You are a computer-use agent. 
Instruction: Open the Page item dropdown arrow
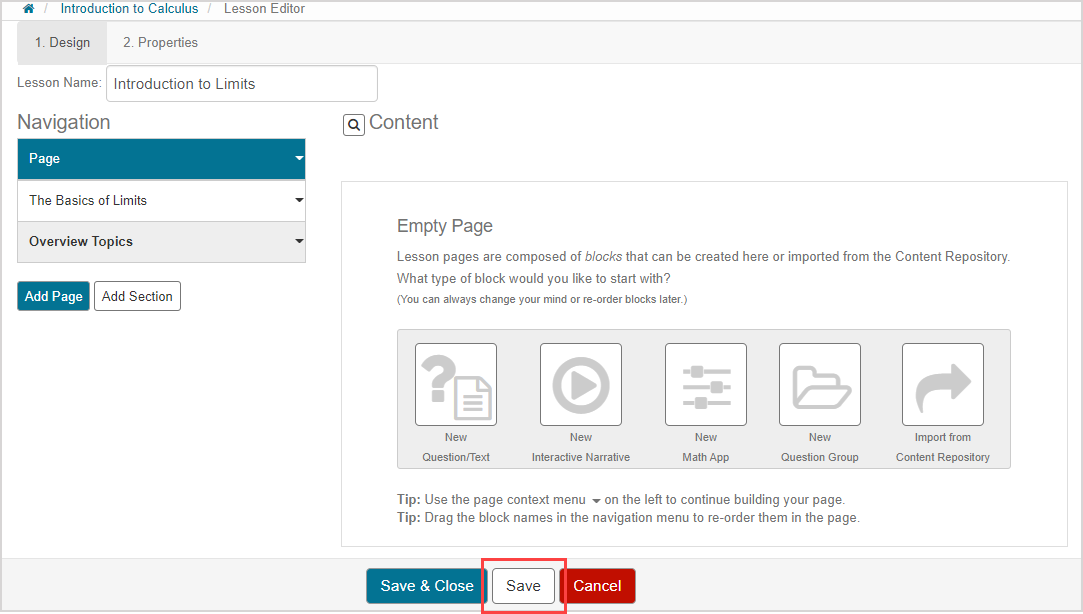299,159
